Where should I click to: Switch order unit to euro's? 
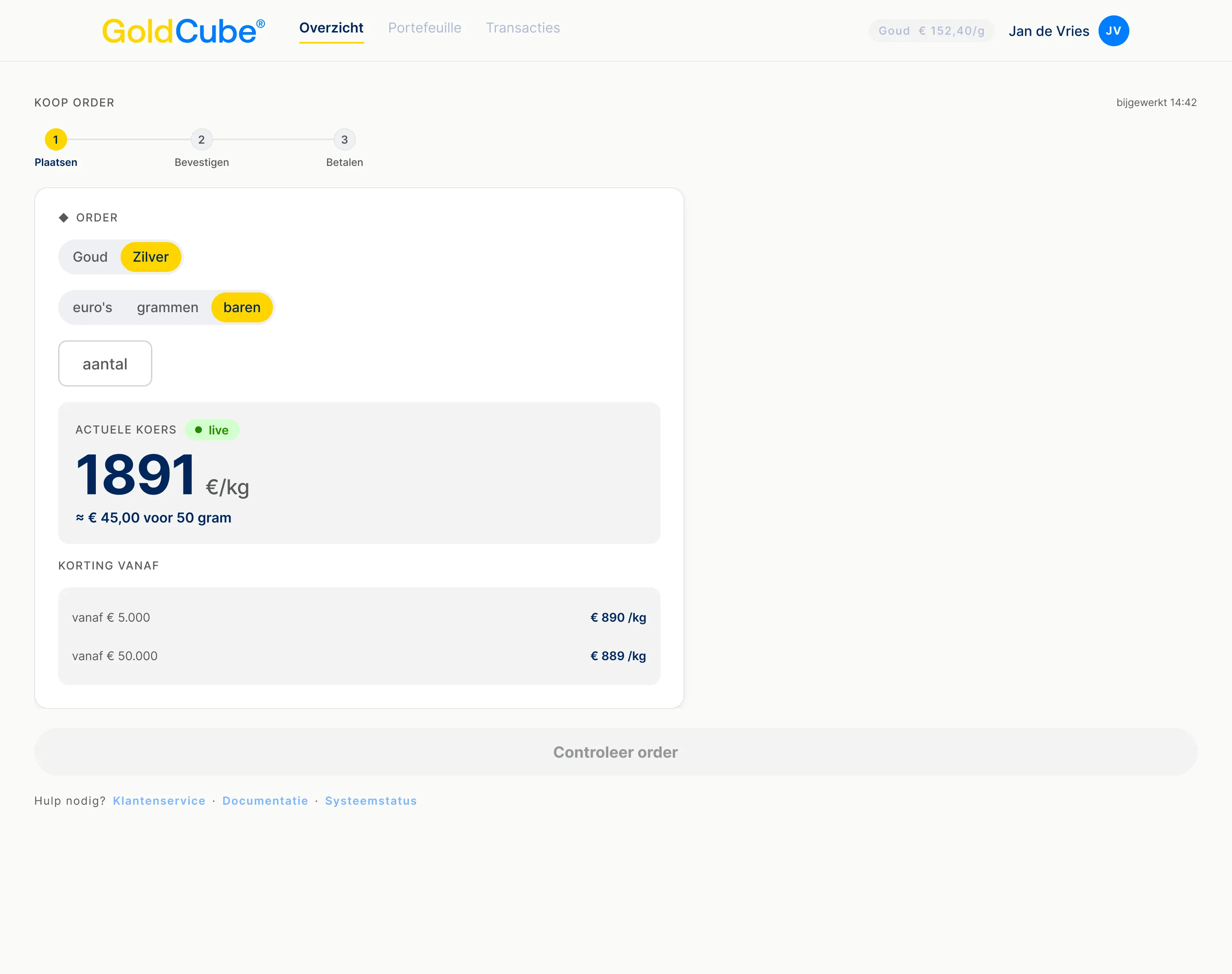(92, 307)
